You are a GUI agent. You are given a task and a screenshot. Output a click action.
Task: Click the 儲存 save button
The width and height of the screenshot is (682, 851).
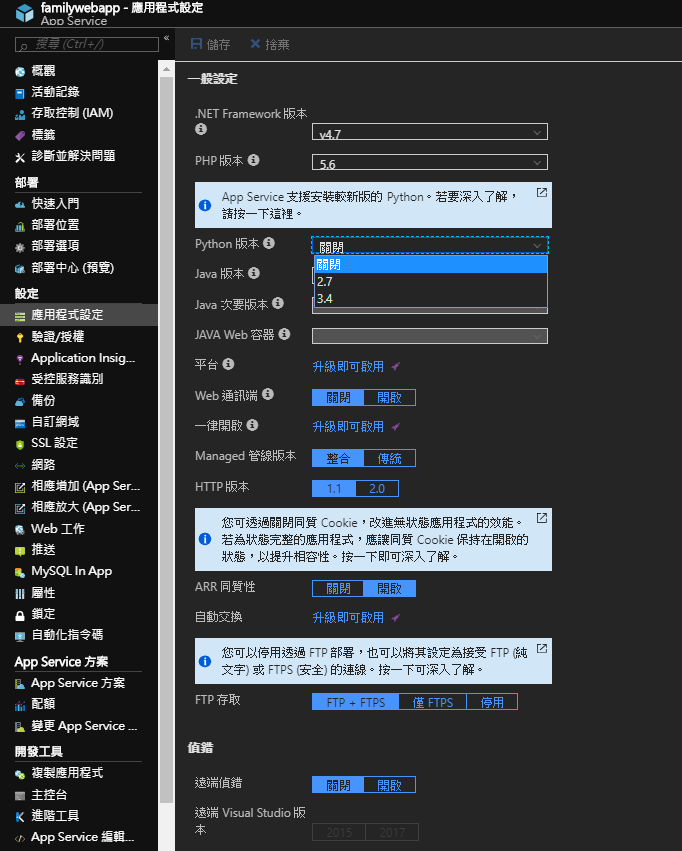coord(211,44)
